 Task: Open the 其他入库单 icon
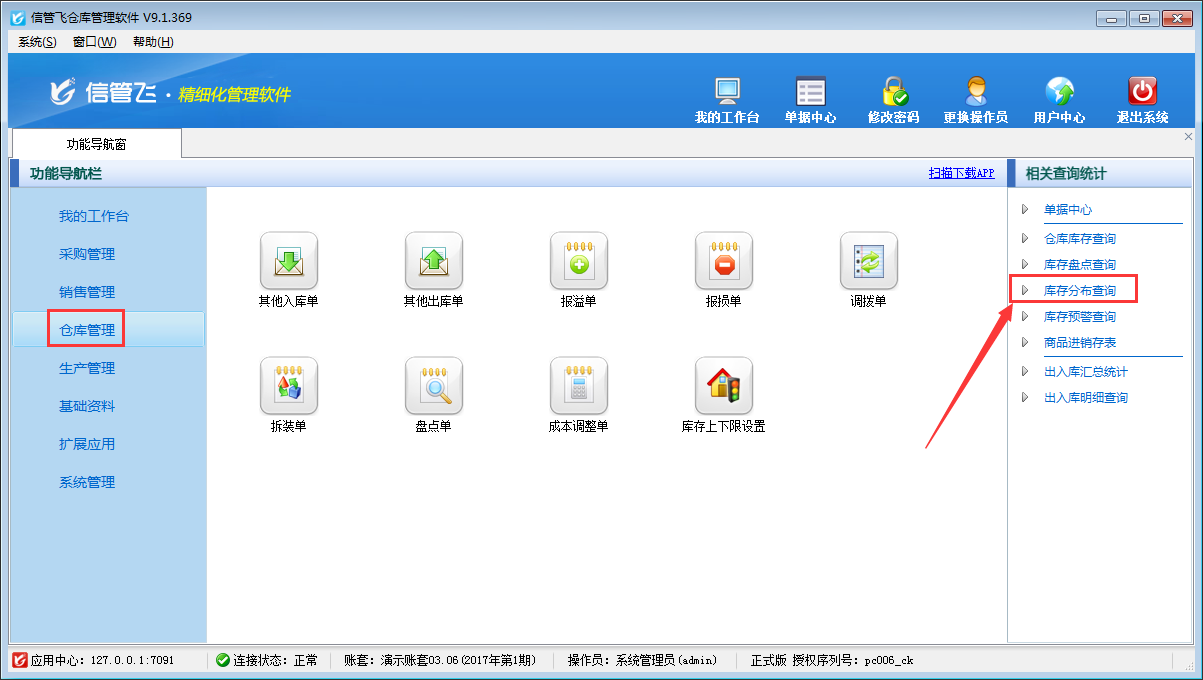pos(288,261)
